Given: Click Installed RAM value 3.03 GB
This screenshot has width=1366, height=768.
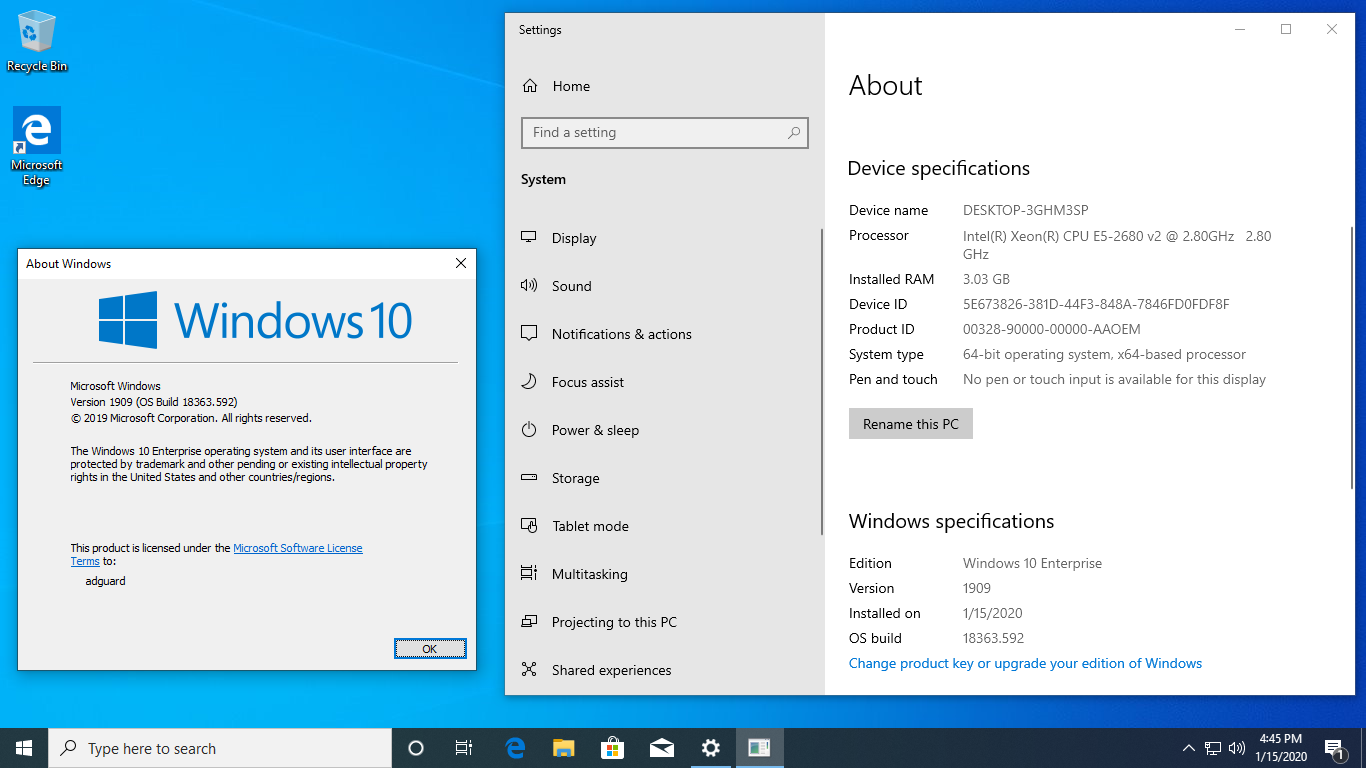Looking at the screenshot, I should click(x=986, y=279).
